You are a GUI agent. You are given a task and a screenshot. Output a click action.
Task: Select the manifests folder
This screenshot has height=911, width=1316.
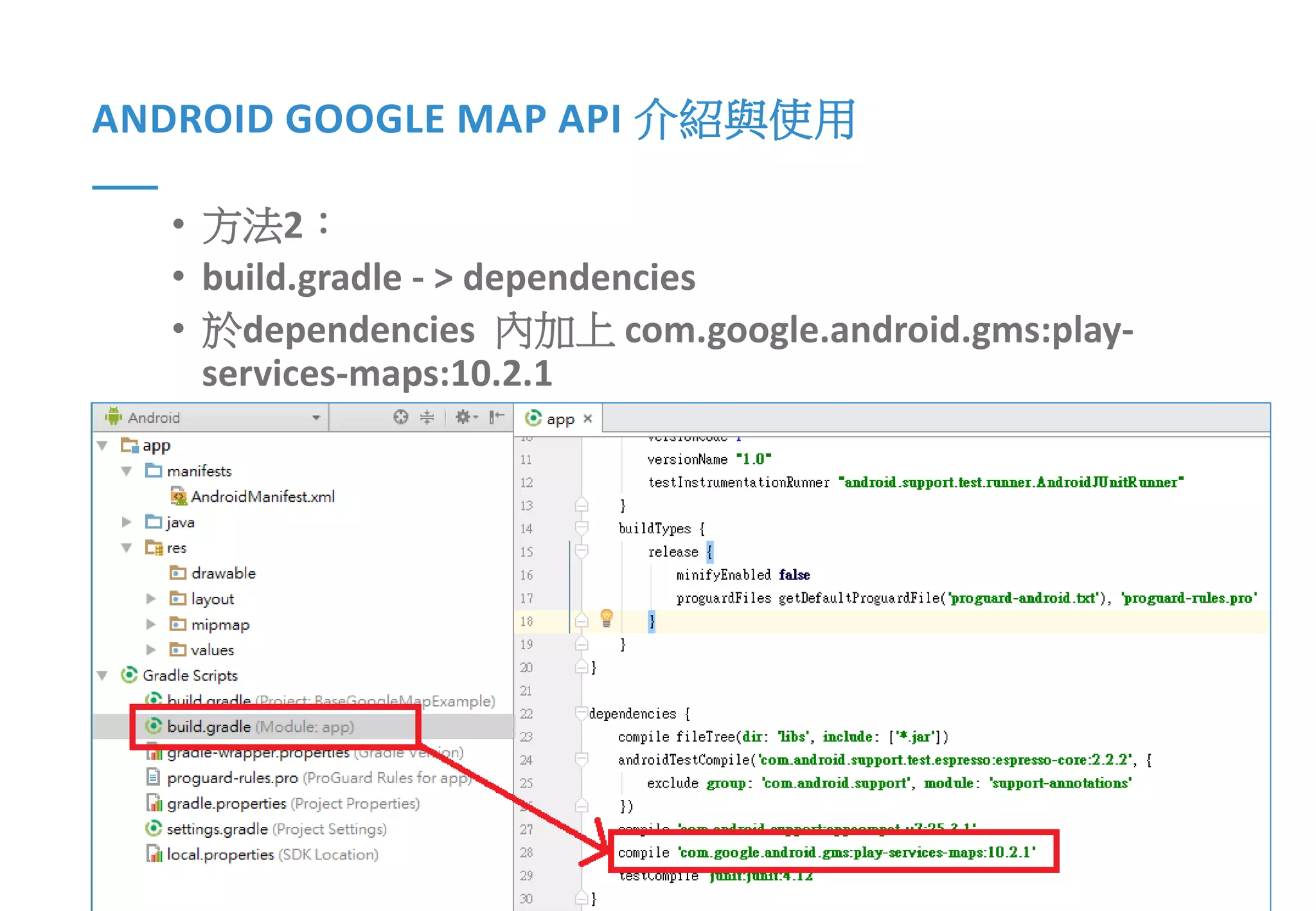click(199, 471)
